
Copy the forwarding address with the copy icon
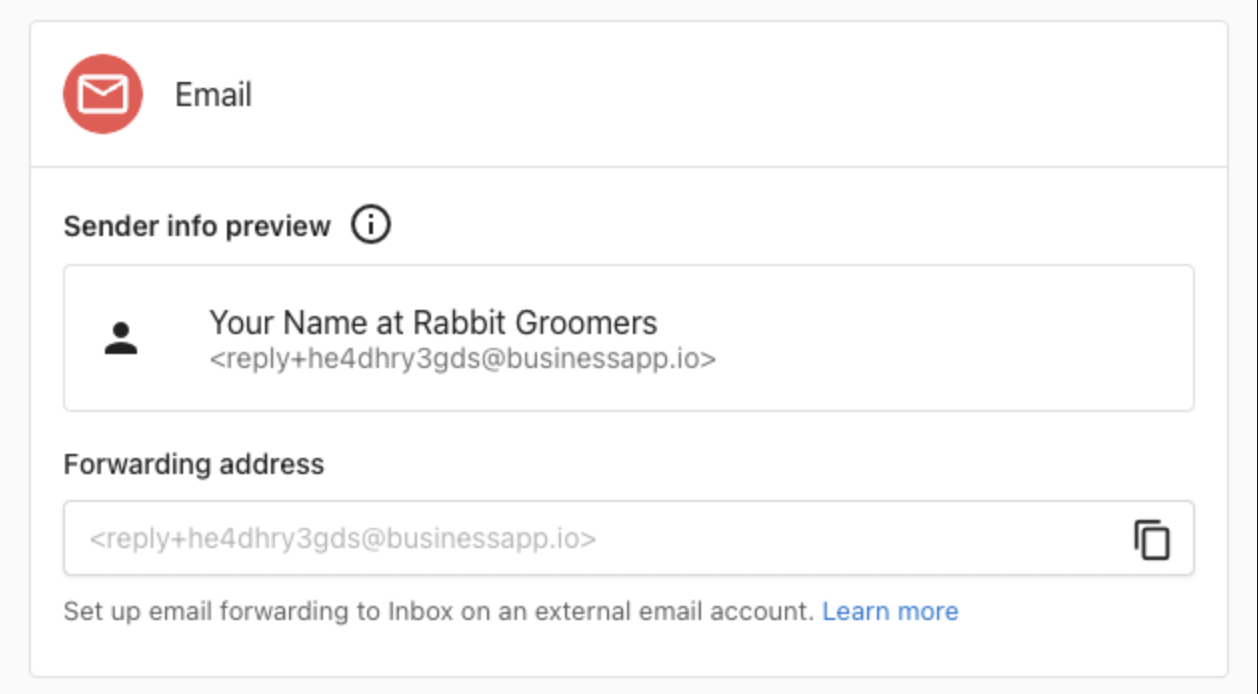1151,539
